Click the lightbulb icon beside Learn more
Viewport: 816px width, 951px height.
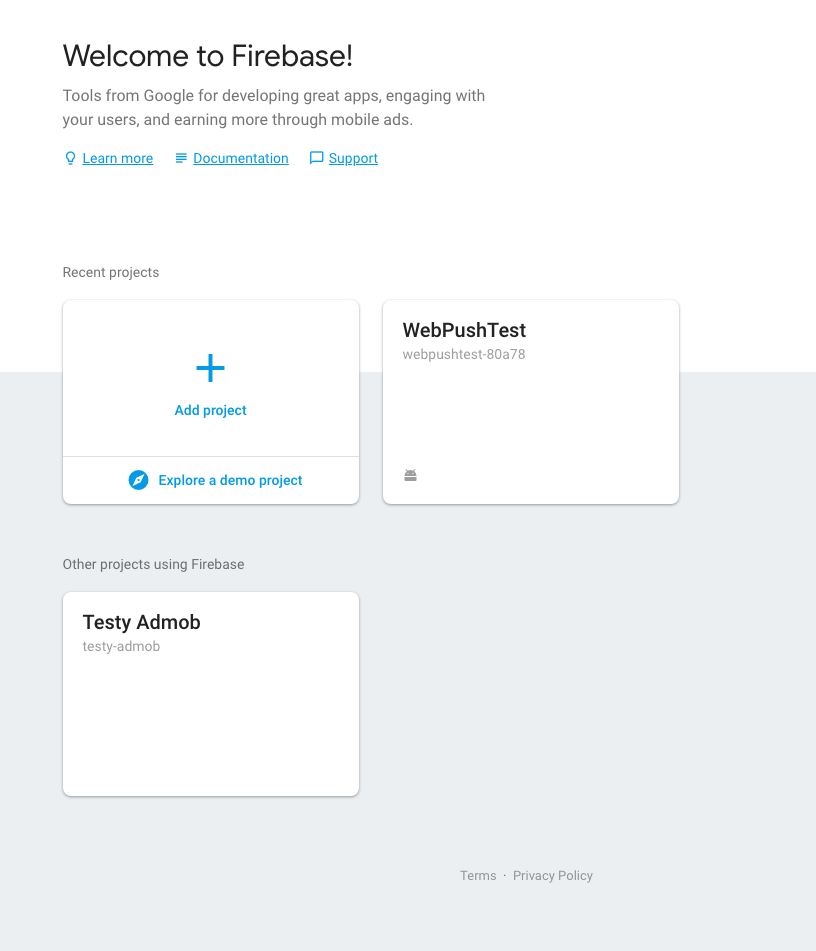pos(70,158)
